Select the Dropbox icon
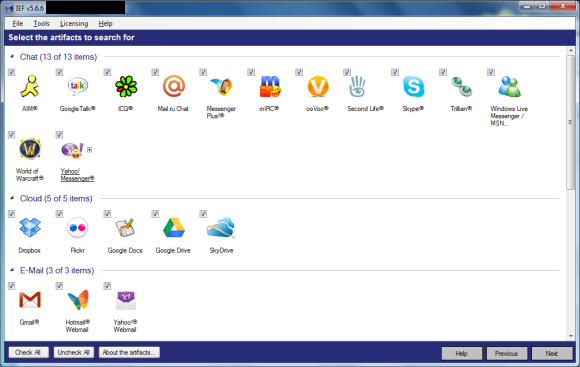Image resolution: width=580 pixels, height=367 pixels. coord(30,227)
